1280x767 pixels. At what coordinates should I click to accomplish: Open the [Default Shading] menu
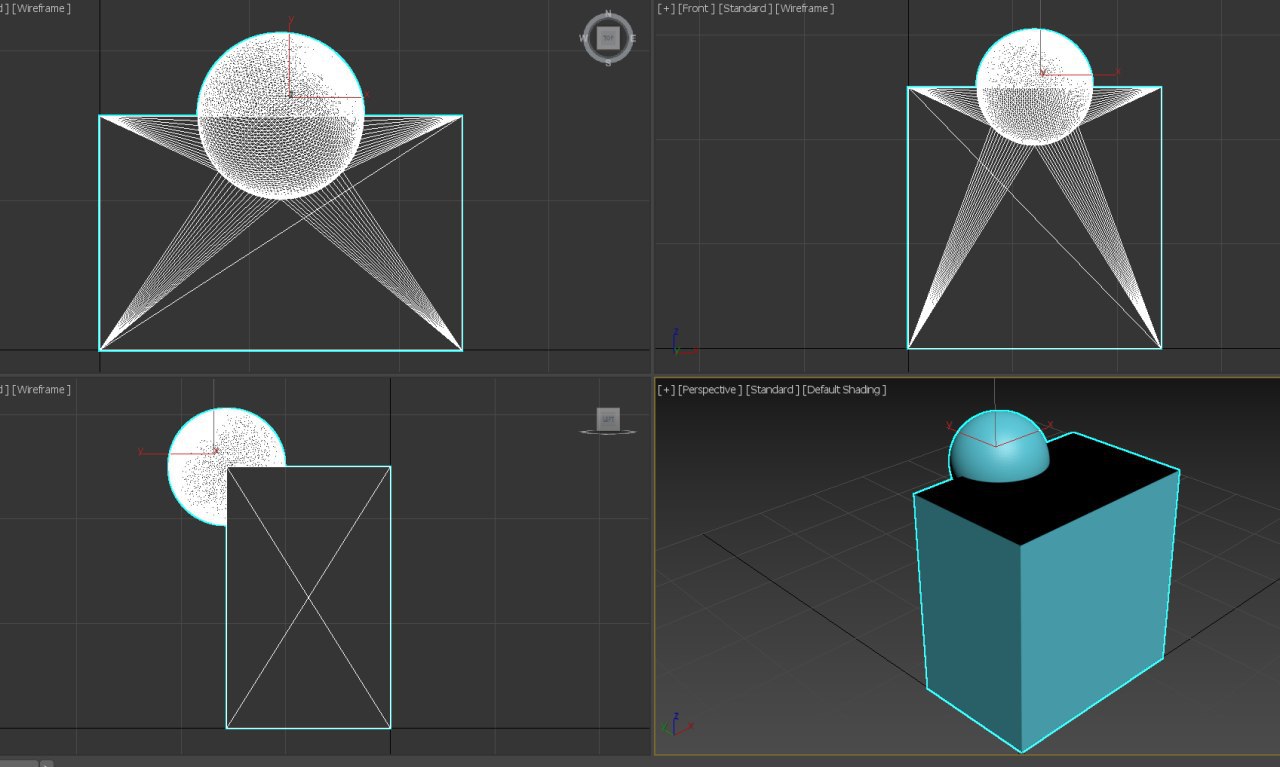(x=844, y=389)
